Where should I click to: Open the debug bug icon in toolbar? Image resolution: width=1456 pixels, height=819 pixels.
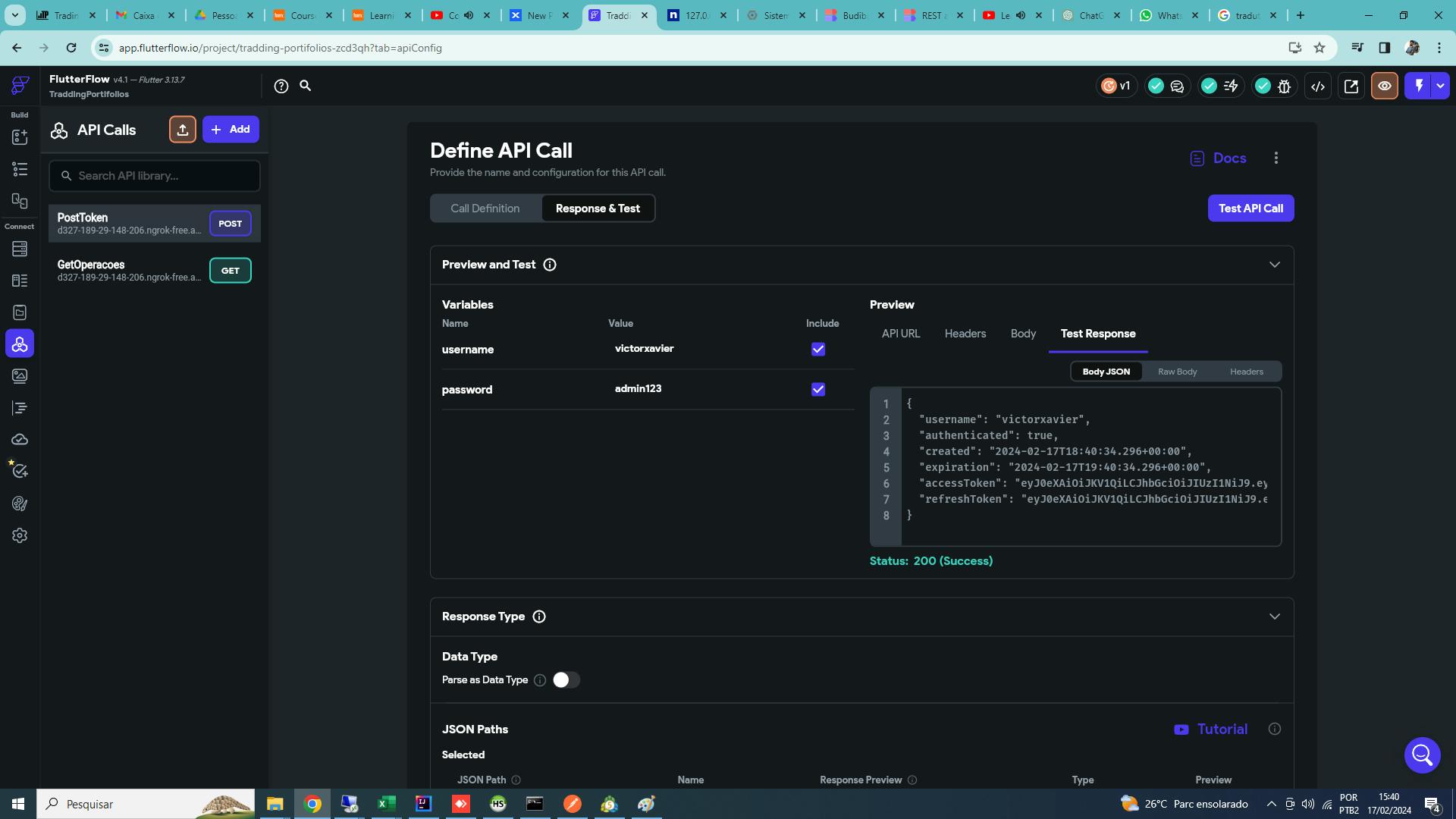(1284, 86)
